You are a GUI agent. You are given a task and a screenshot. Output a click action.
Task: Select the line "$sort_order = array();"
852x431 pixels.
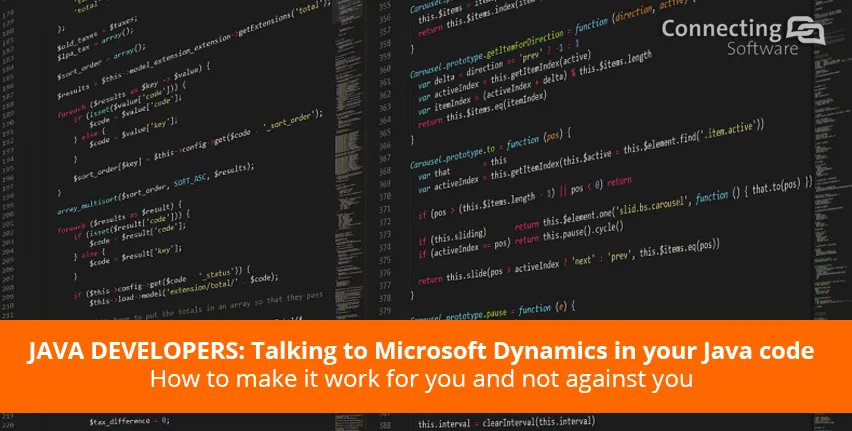tap(101, 64)
